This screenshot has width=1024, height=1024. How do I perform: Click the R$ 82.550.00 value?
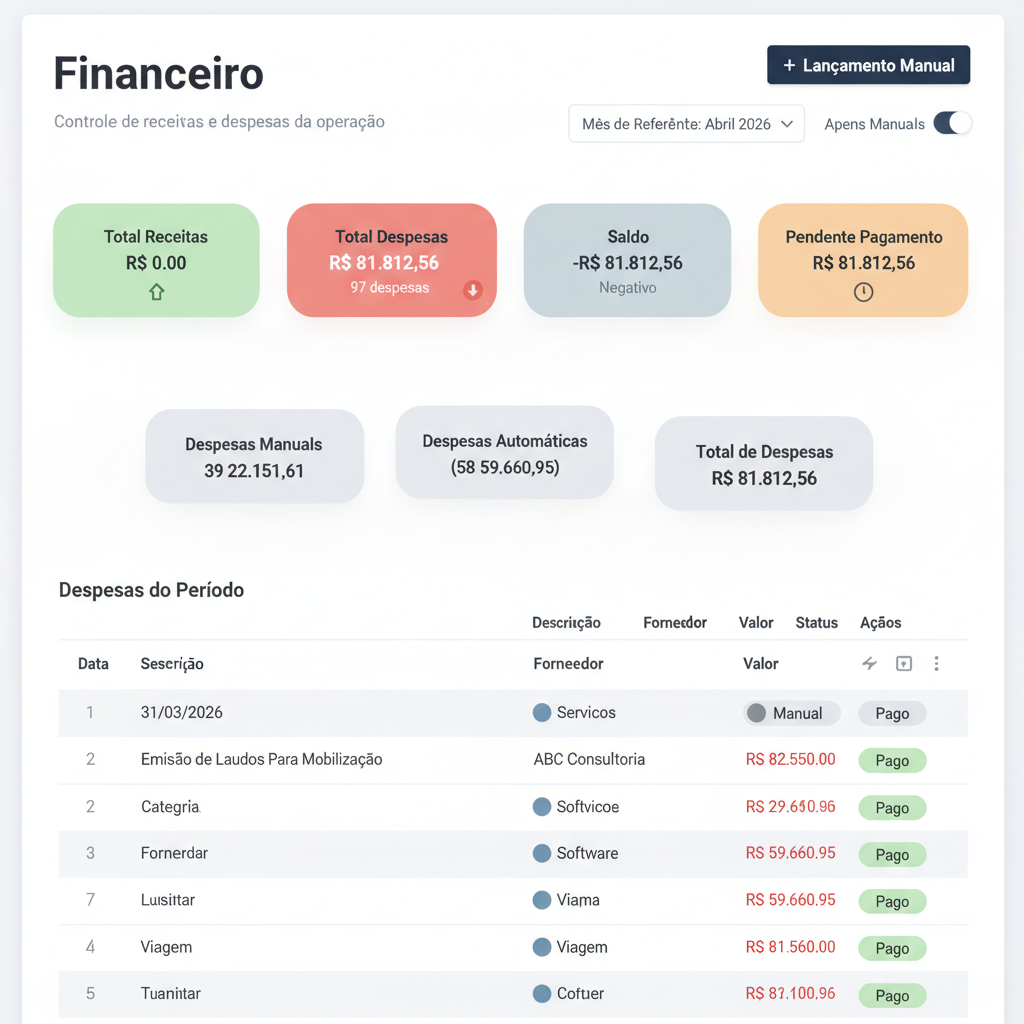coord(790,759)
